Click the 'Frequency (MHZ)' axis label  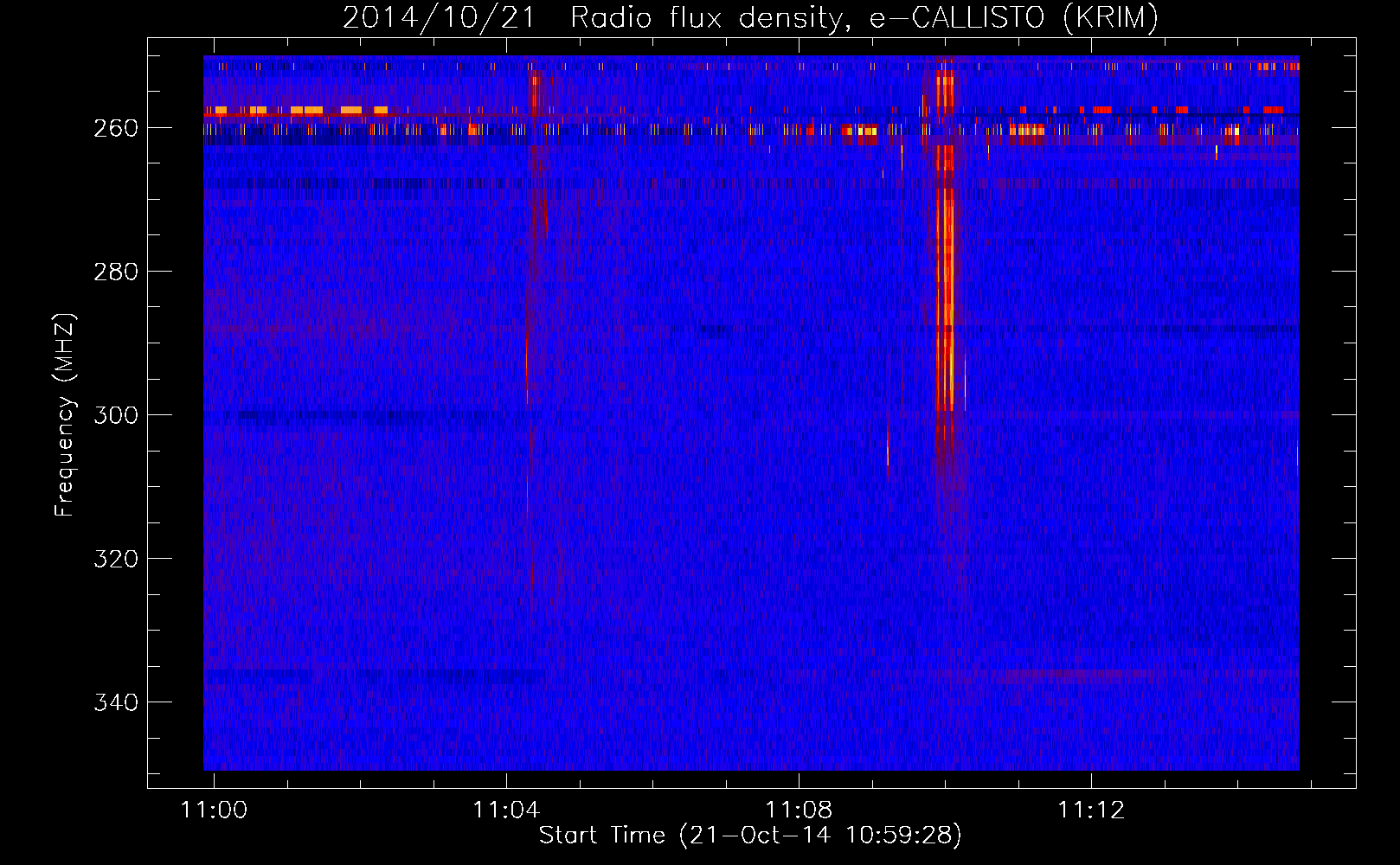(x=66, y=414)
